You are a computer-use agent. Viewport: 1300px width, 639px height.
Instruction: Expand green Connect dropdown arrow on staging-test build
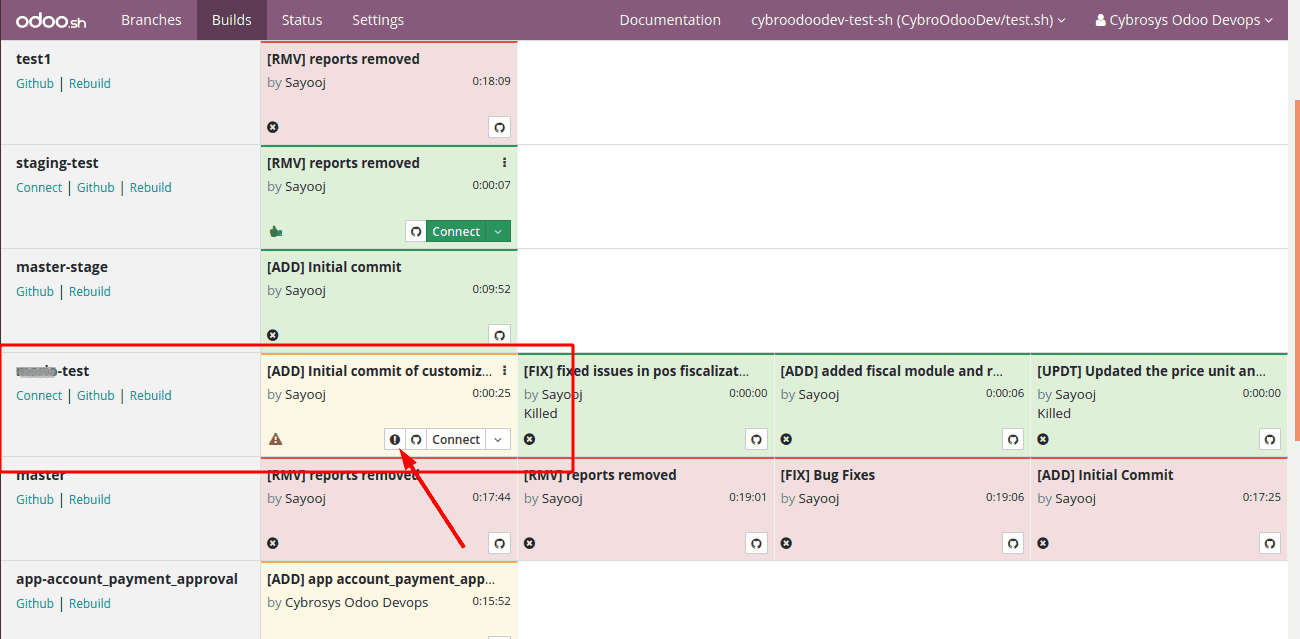click(498, 231)
